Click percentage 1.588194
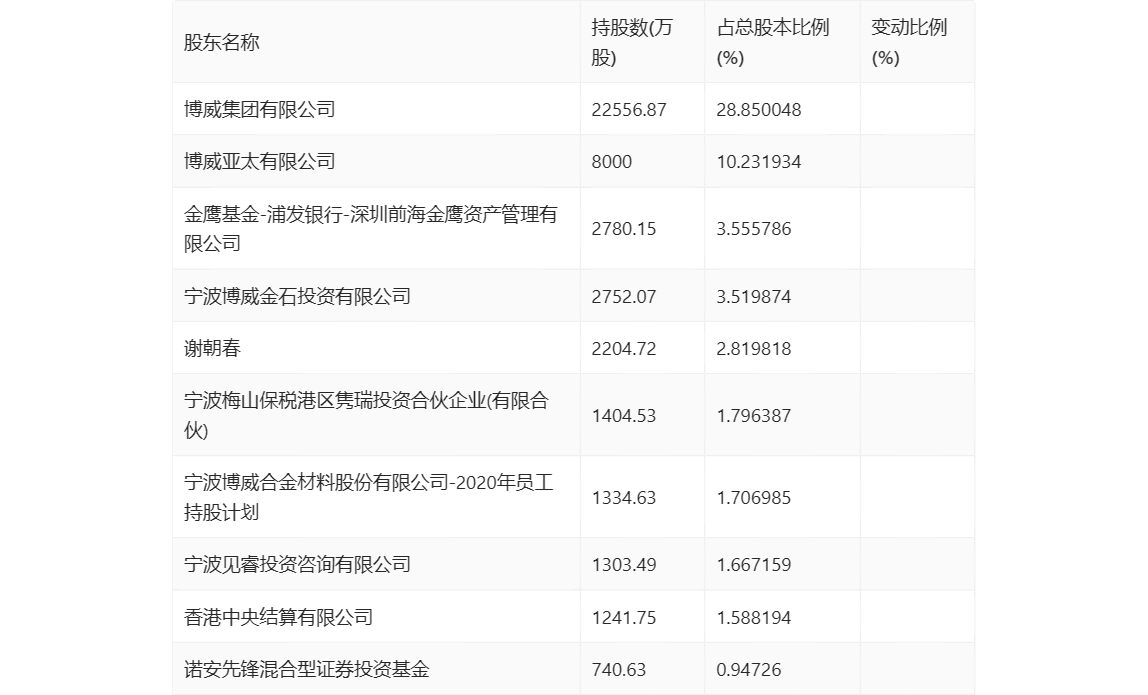The height and width of the screenshot is (695, 1148). point(753,617)
